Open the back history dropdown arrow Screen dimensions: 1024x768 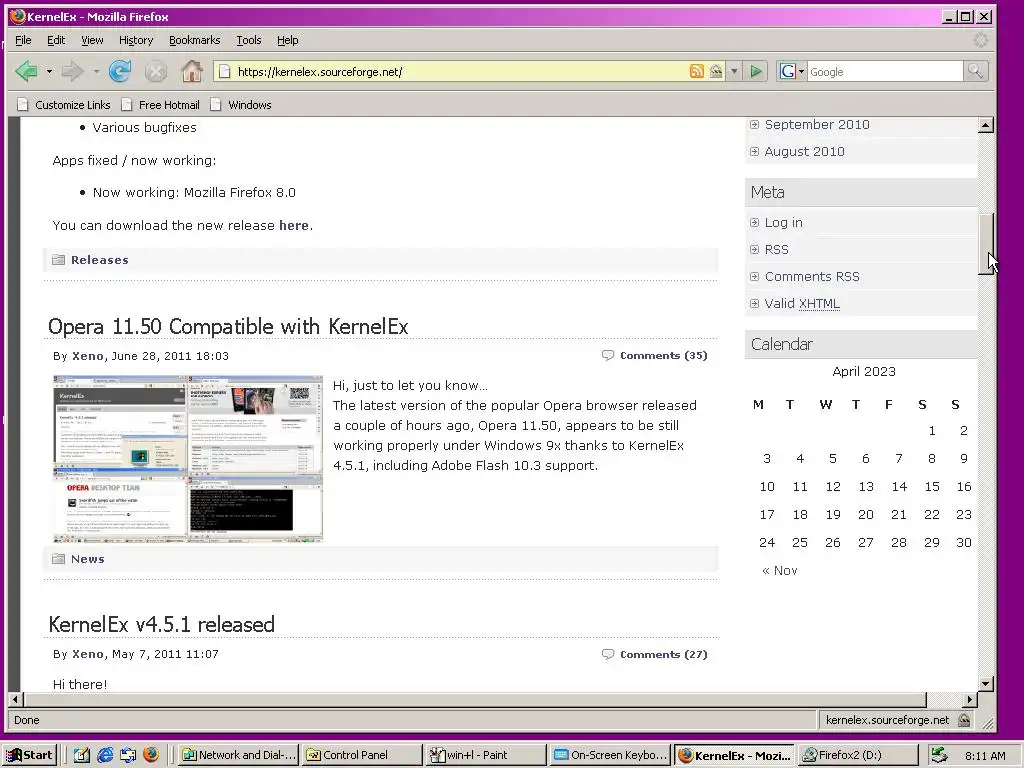point(49,71)
